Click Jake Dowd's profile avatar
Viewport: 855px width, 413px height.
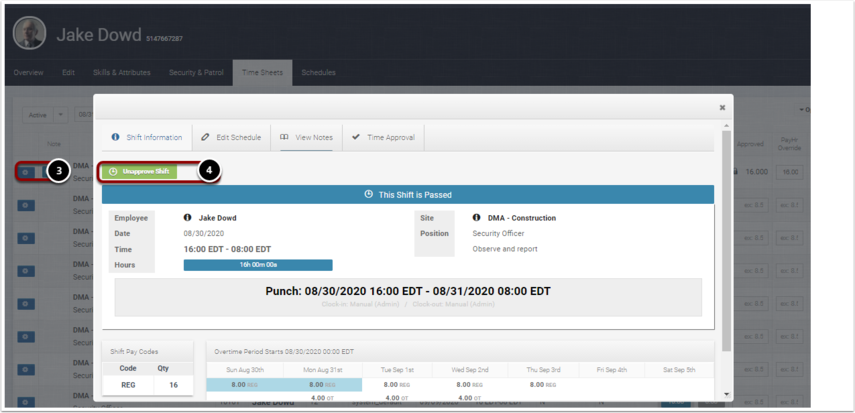tap(29, 35)
